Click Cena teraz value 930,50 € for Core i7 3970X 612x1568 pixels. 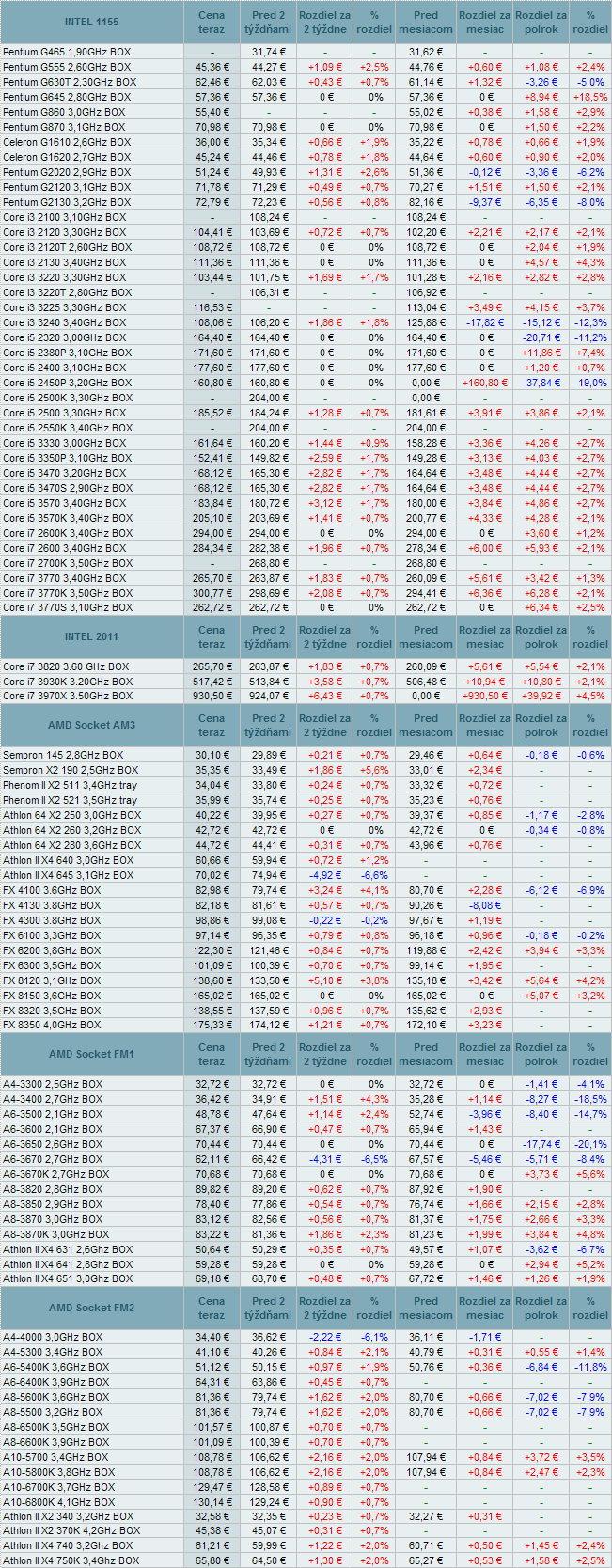click(x=212, y=697)
